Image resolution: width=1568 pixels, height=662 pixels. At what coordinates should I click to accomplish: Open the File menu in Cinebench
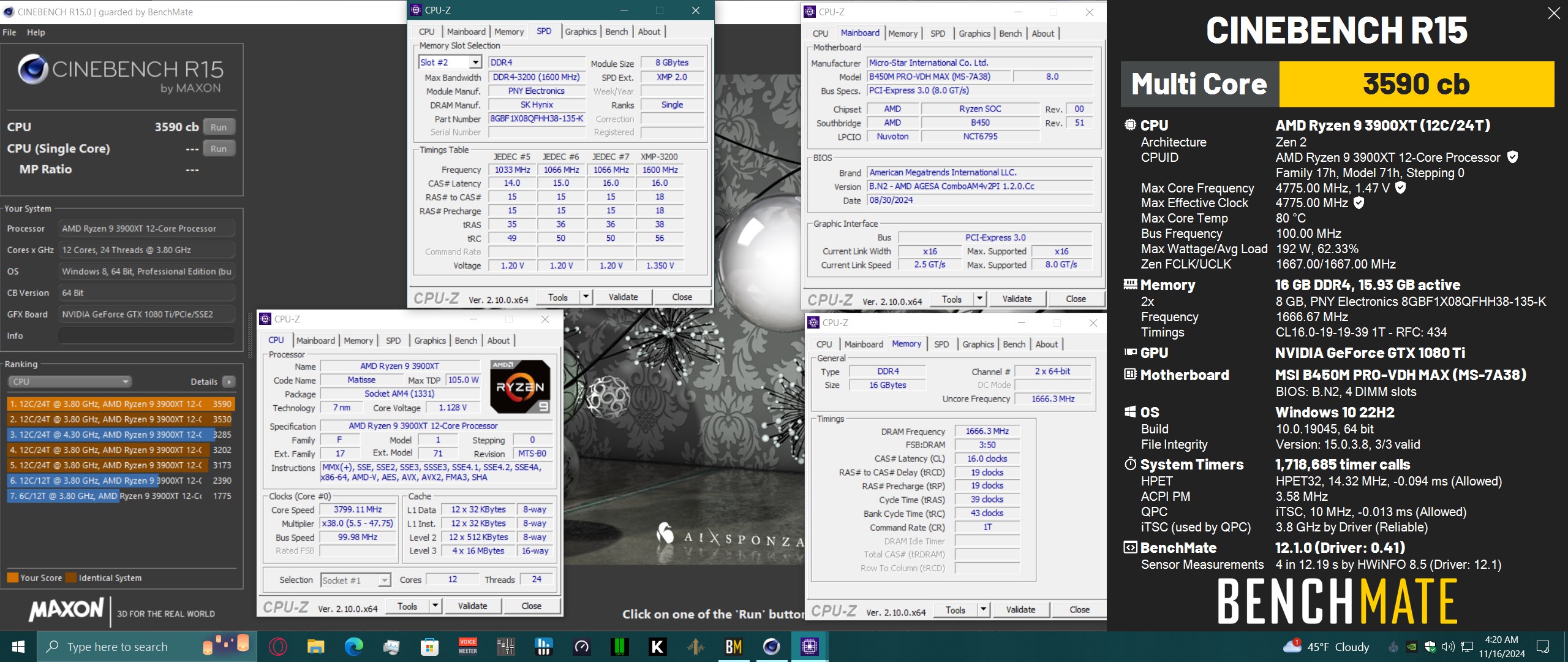[x=9, y=32]
